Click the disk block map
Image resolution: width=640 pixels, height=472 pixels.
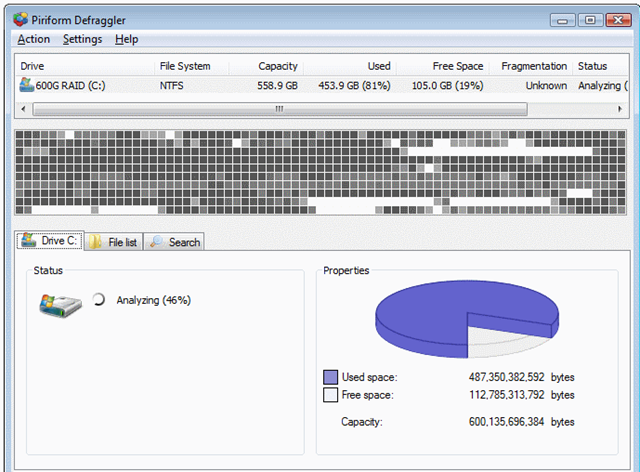pyautogui.click(x=320, y=172)
